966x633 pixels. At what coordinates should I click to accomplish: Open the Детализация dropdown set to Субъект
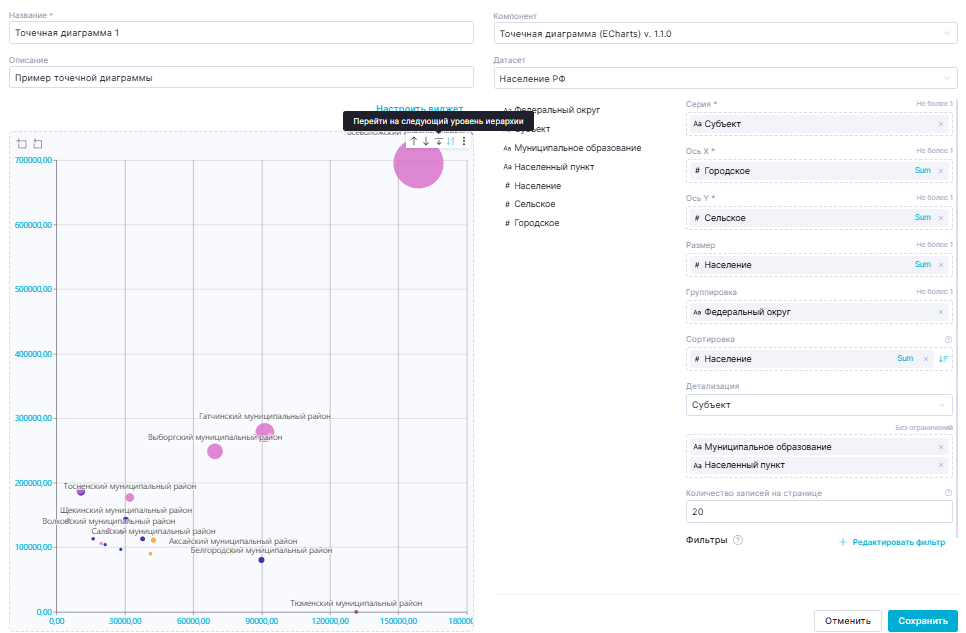(820, 405)
